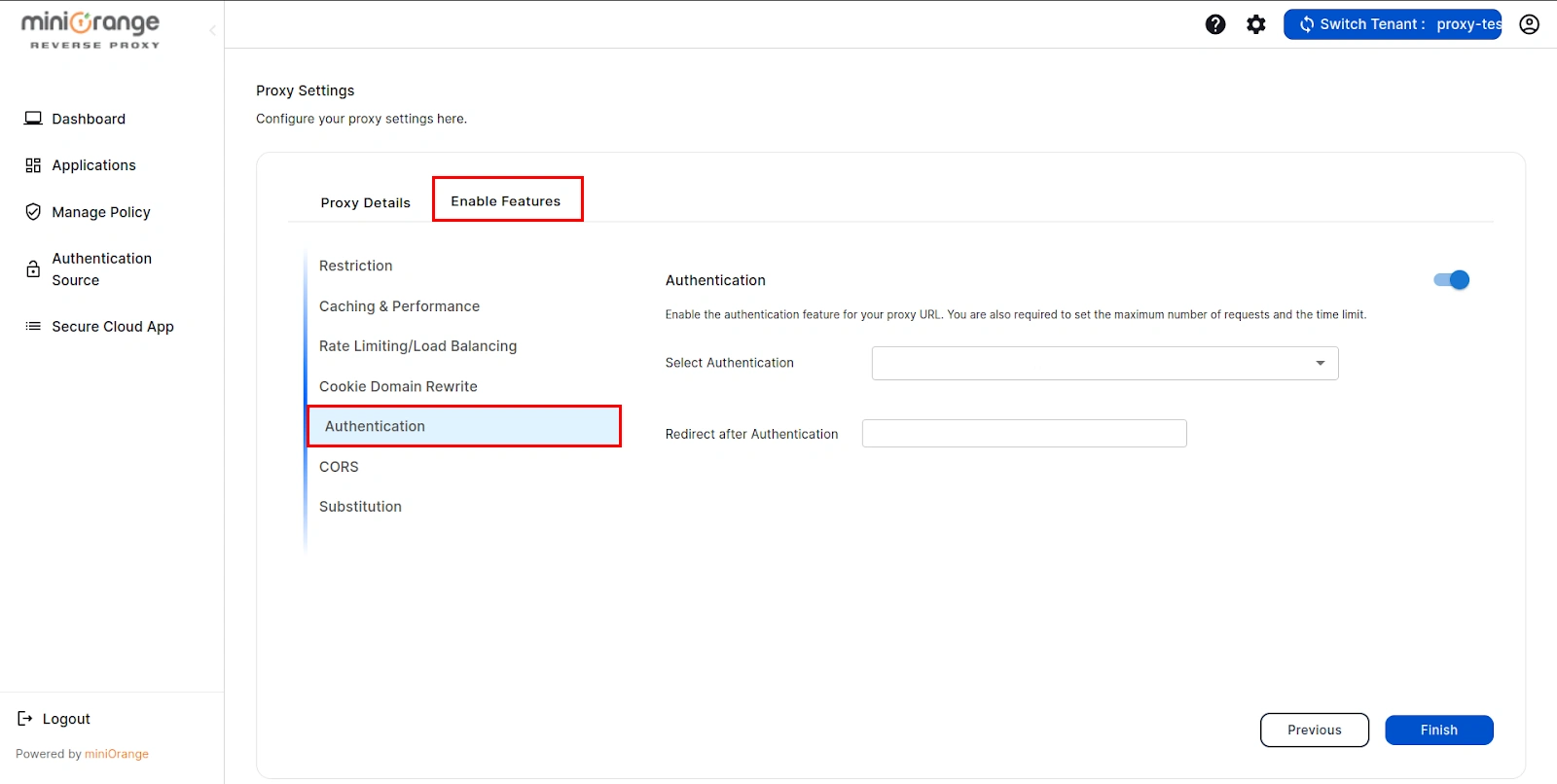Click the Proxy Settings heading text

[306, 90]
